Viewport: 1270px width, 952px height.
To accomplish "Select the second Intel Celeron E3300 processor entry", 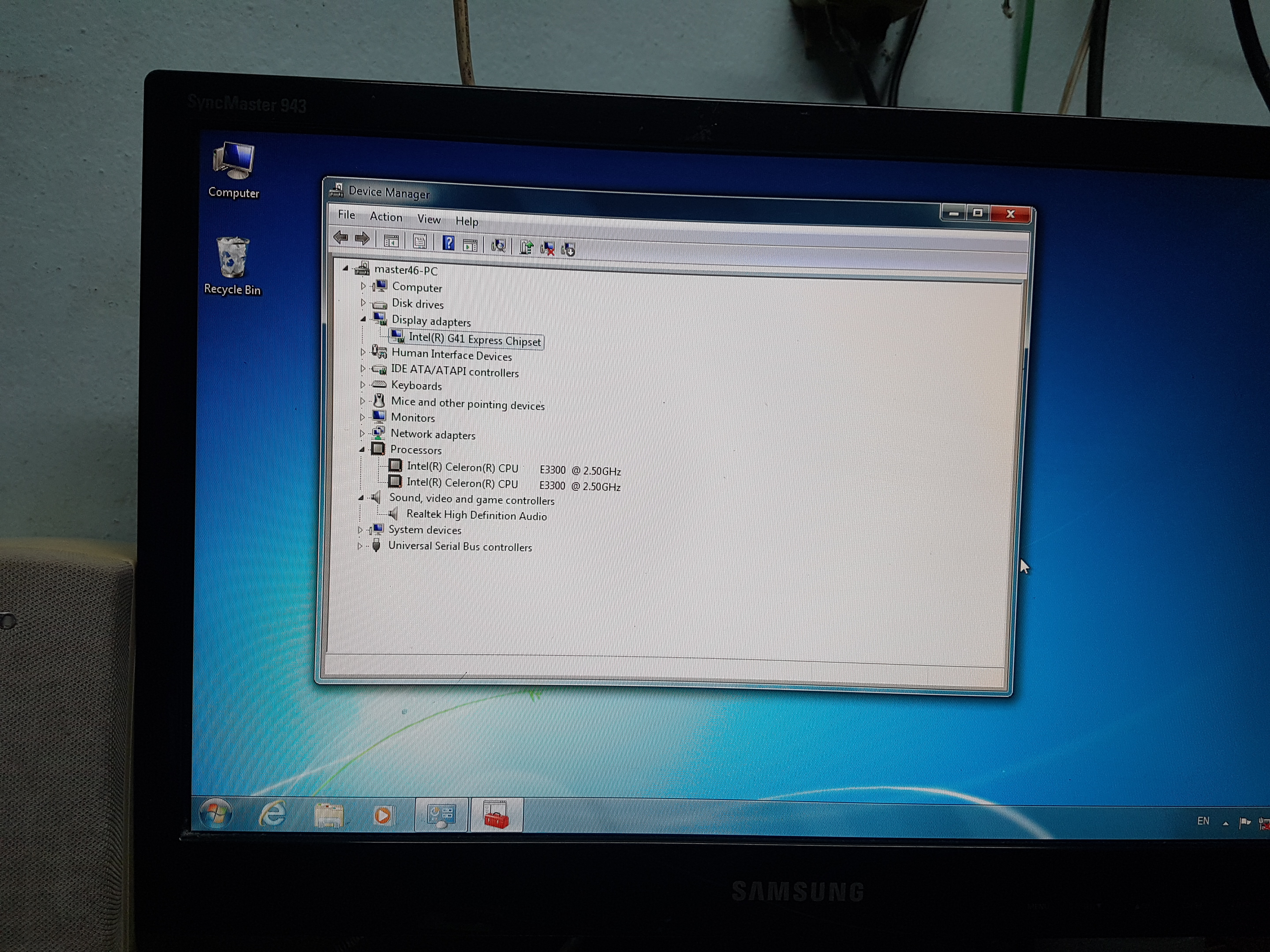I will coord(514,485).
